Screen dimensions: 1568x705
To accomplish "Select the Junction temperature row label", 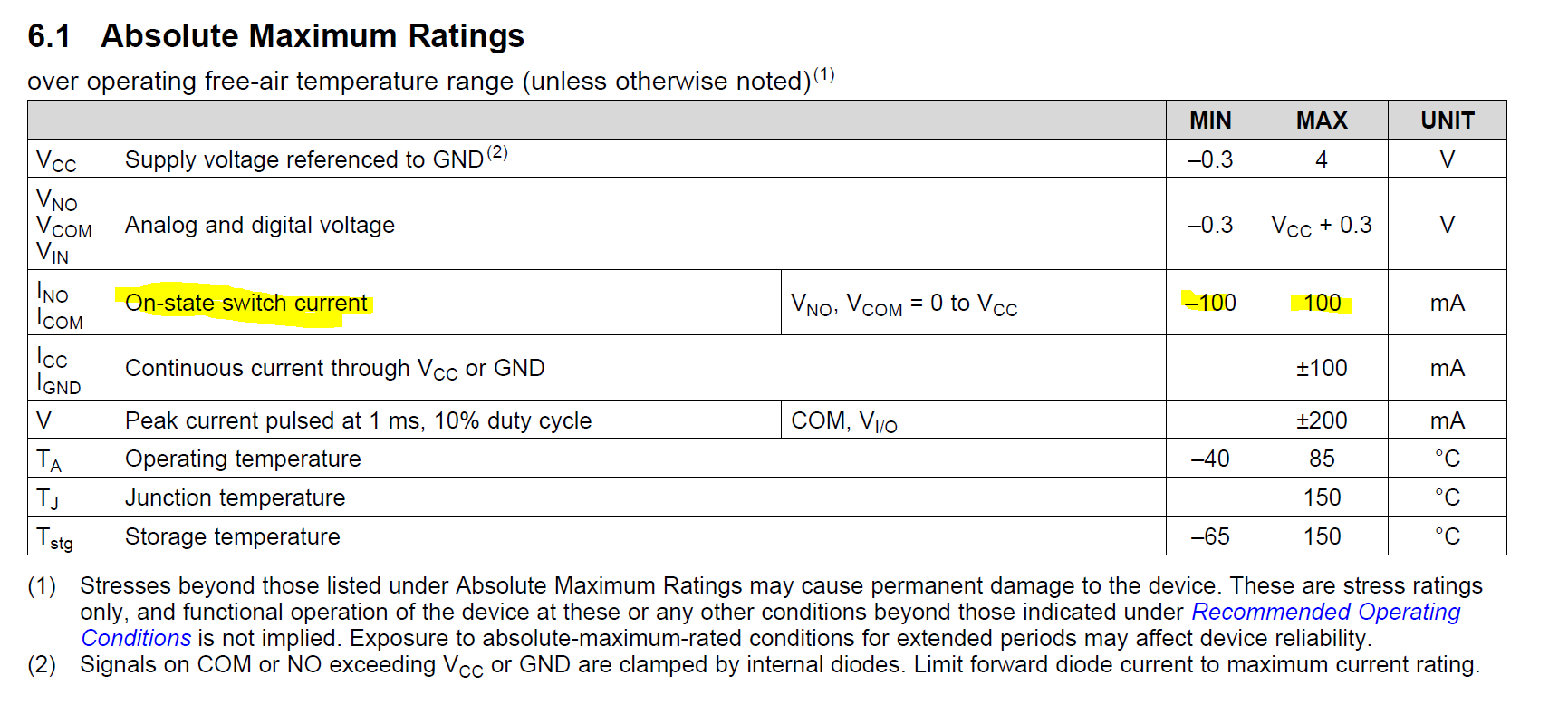I will (x=235, y=497).
